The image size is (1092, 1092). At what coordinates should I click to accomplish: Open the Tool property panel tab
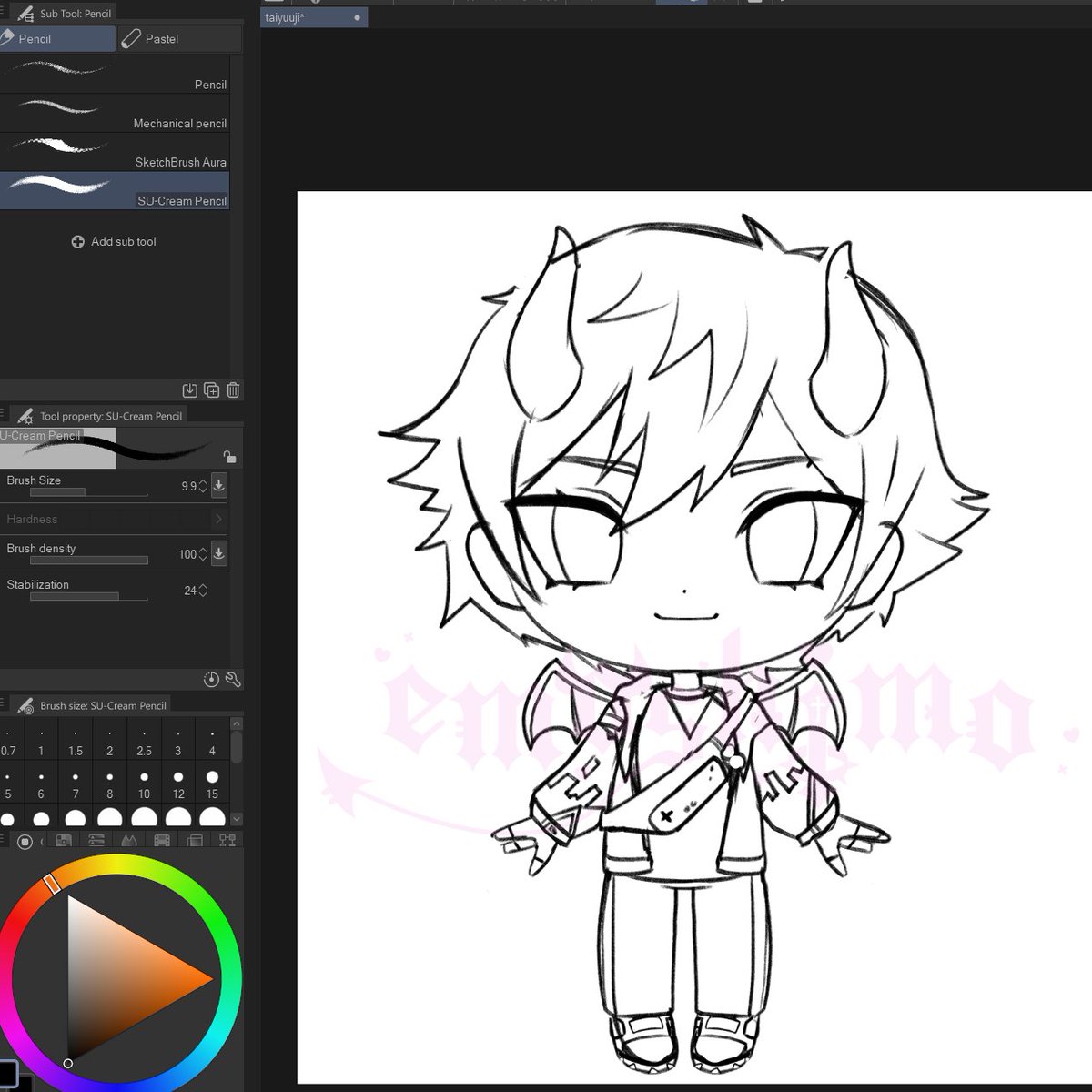pyautogui.click(x=100, y=416)
